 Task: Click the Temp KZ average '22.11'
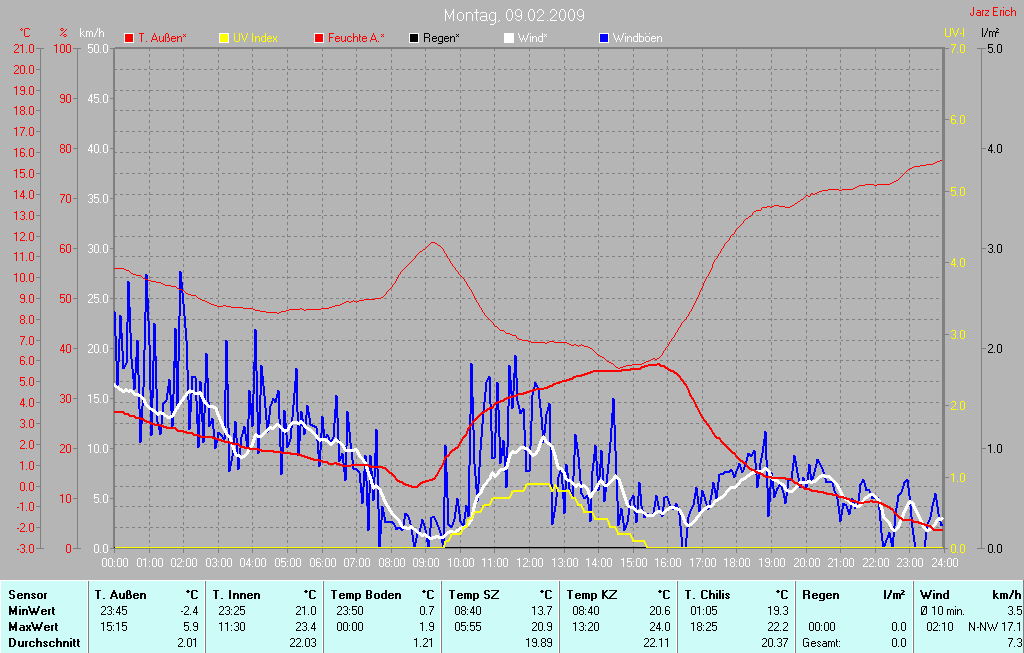656,643
